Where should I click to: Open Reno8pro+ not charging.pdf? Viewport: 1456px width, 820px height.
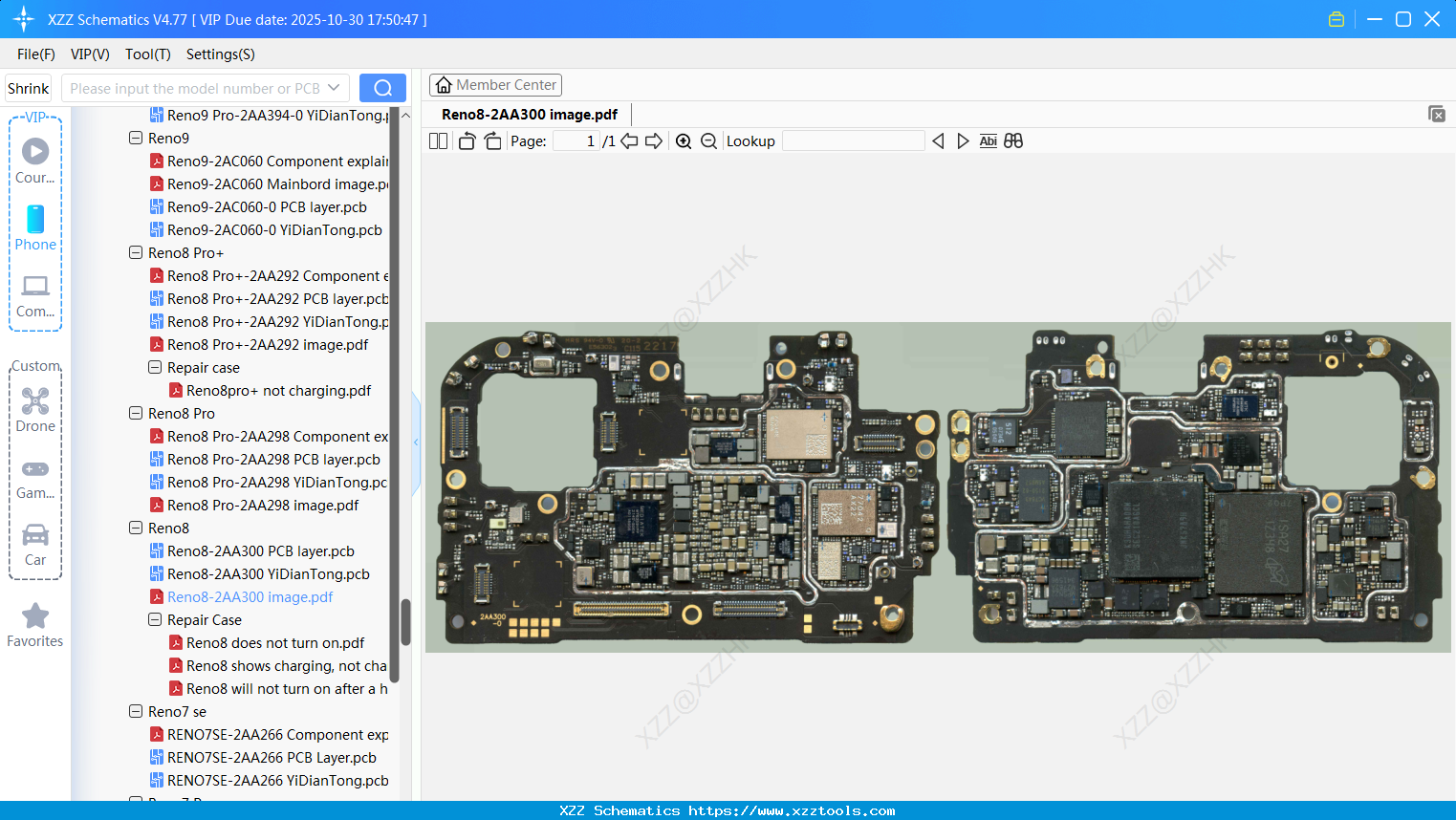271,390
